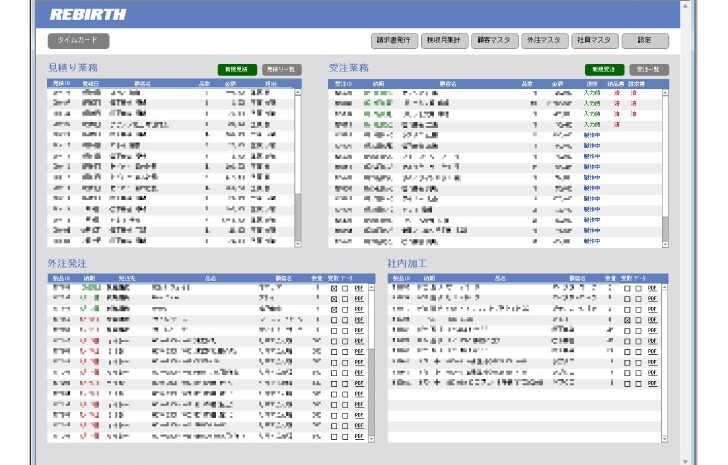This screenshot has height=465, width=728.
Task: Open PDF link in last 外注発注 row
Action: click(x=359, y=437)
